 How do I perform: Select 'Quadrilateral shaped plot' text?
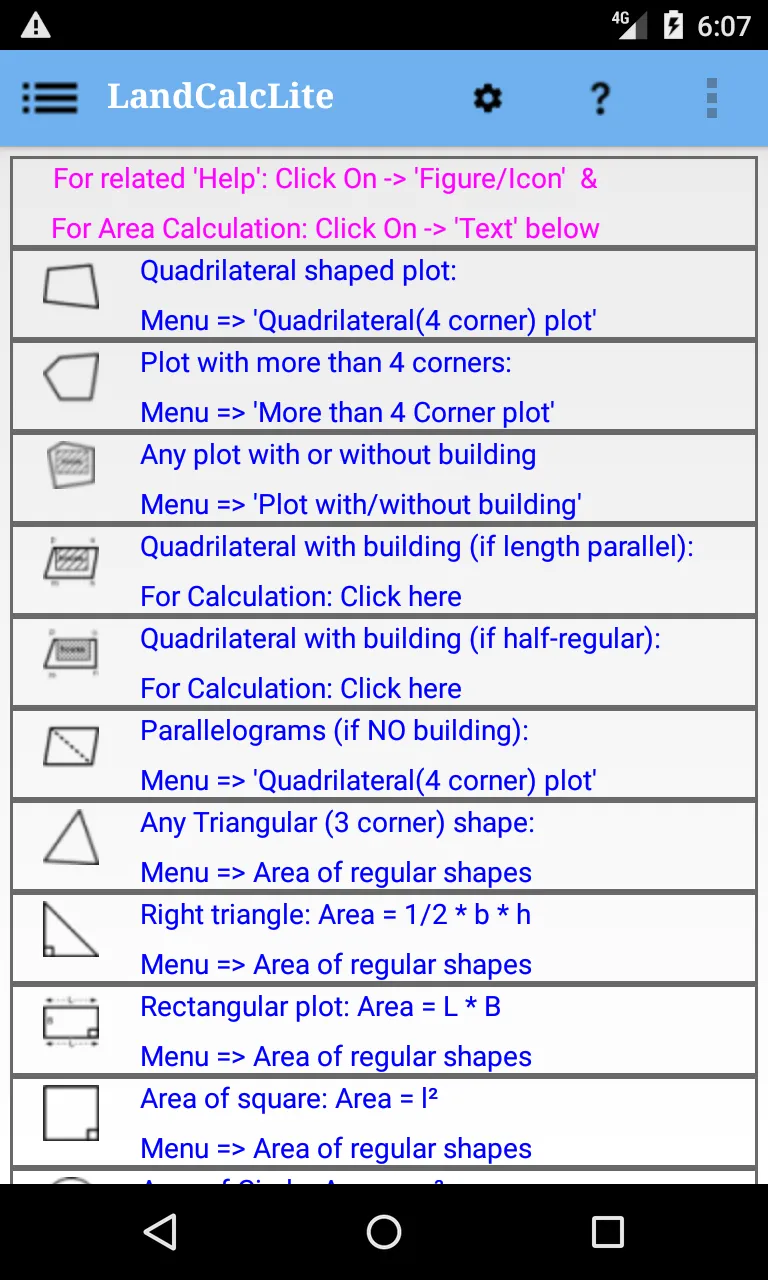[298, 271]
